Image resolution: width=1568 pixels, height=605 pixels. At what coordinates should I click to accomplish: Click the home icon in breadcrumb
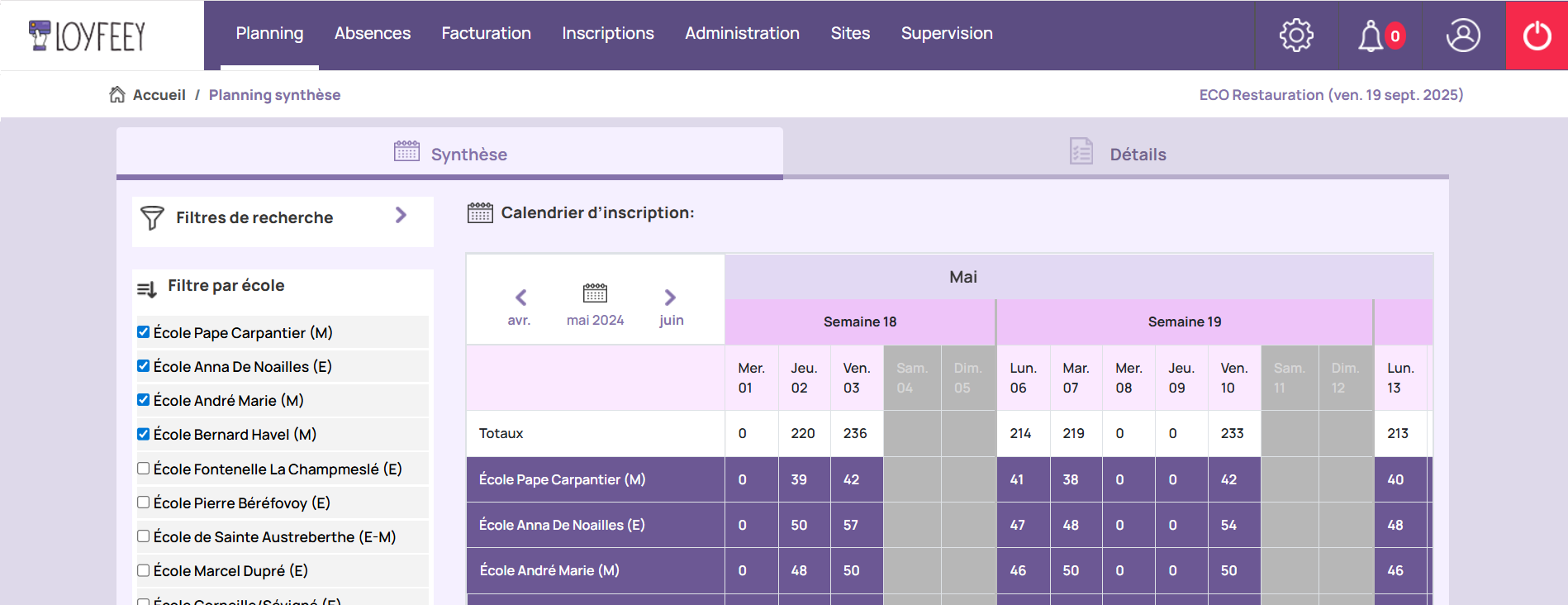pyautogui.click(x=117, y=95)
